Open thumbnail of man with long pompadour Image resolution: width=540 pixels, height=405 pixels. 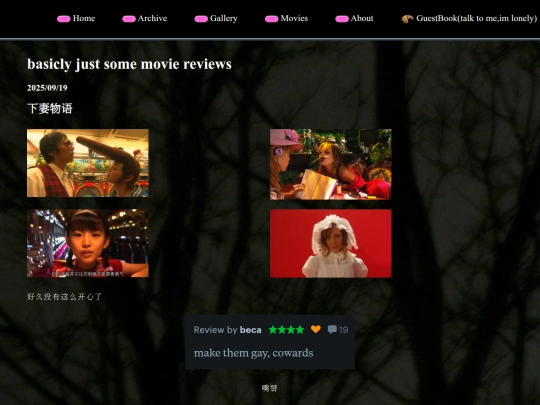click(88, 163)
